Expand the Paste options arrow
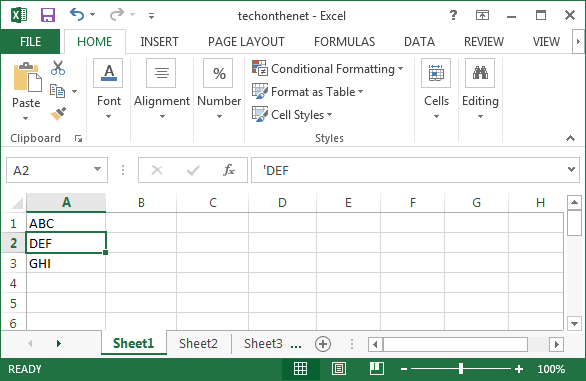Screen dimensions: 586x381 tap(25, 118)
